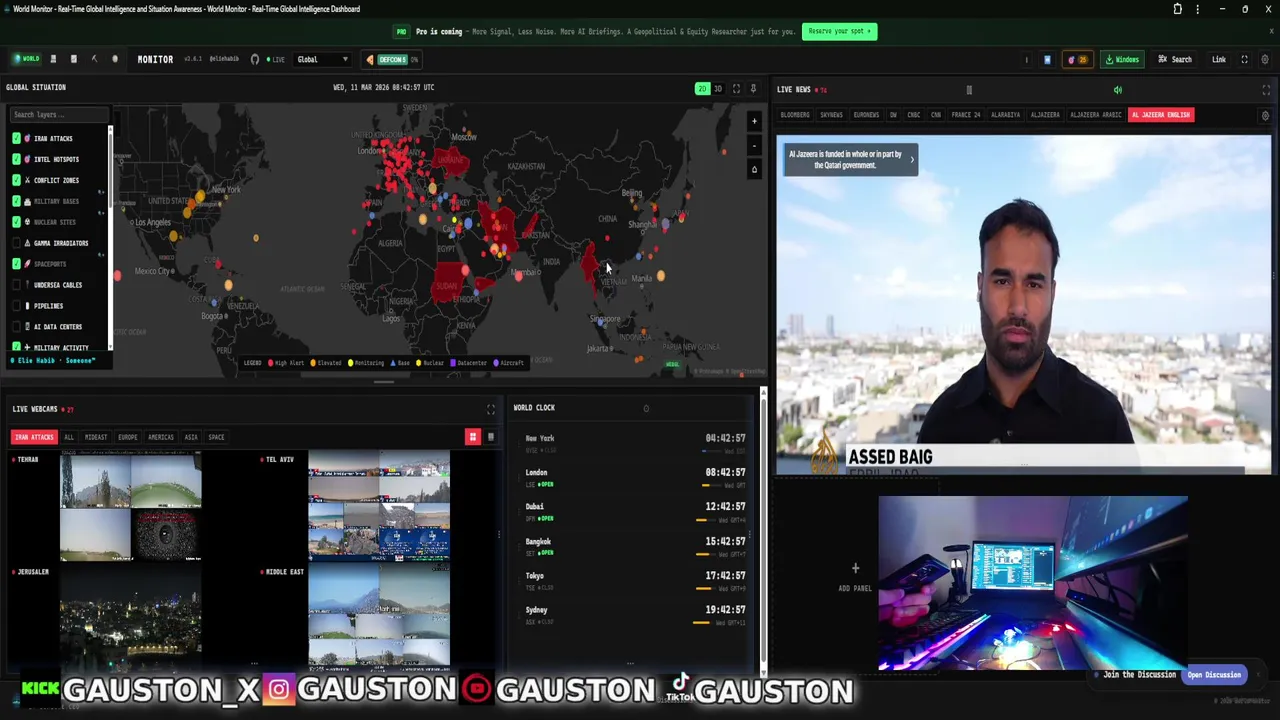The height and width of the screenshot is (720, 1280).
Task: Expand Live Webcams panel fullscreen
Action: pos(490,409)
